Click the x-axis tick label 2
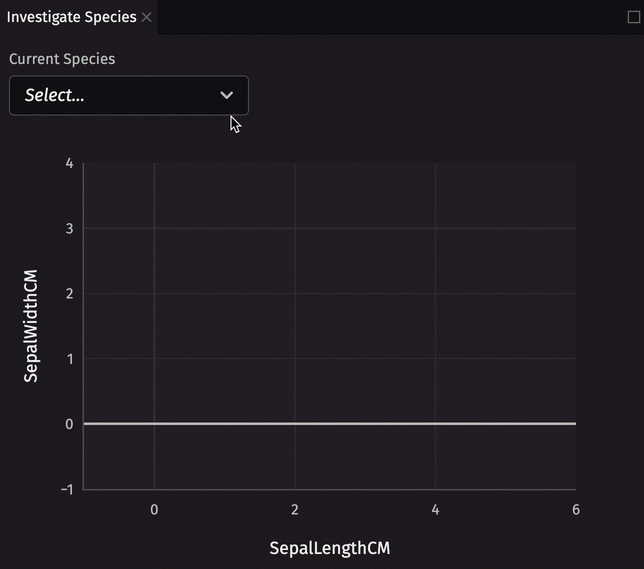Image resolution: width=644 pixels, height=569 pixels. [x=295, y=509]
